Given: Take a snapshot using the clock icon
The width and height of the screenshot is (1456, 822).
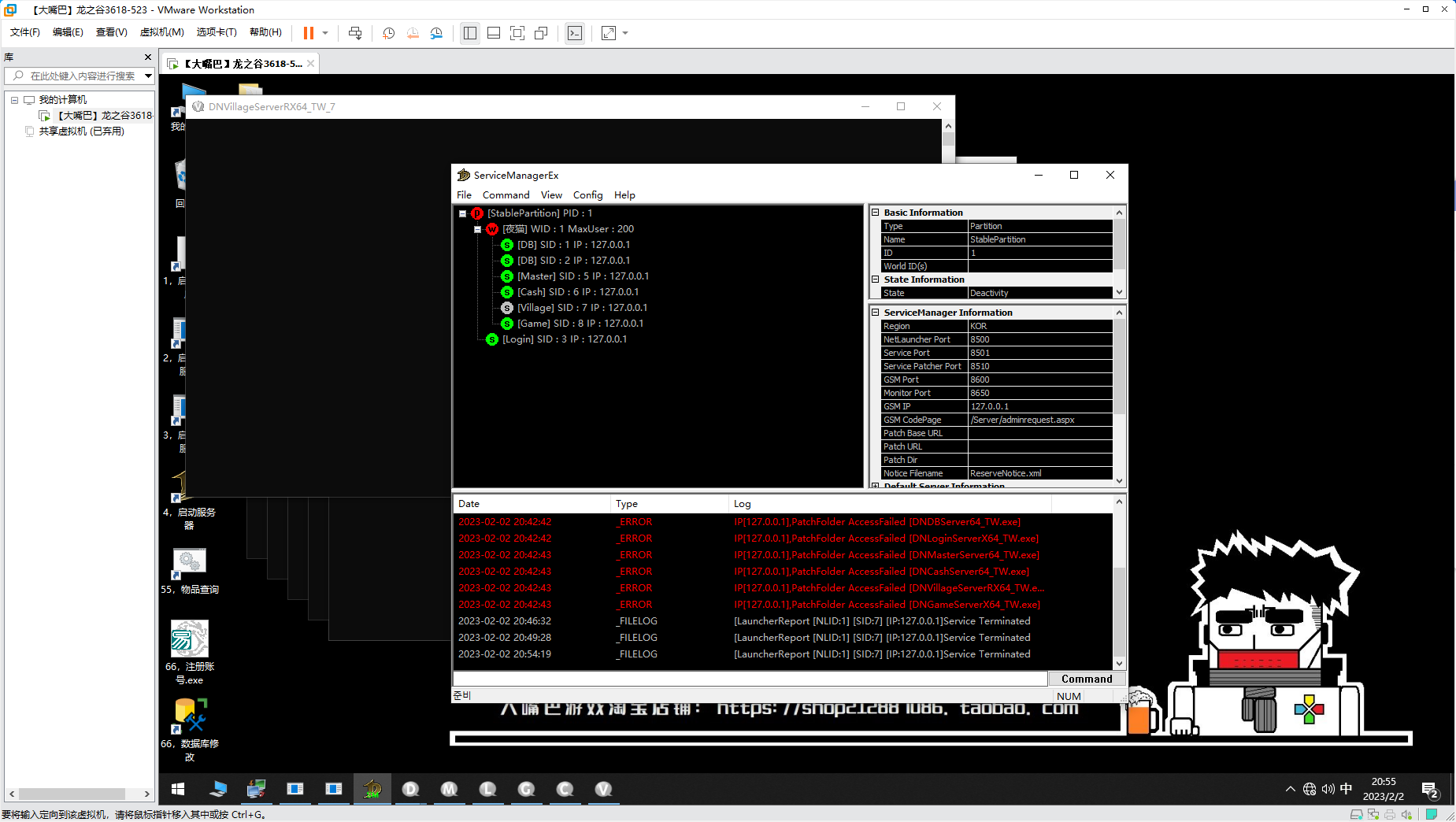Looking at the screenshot, I should 388,33.
